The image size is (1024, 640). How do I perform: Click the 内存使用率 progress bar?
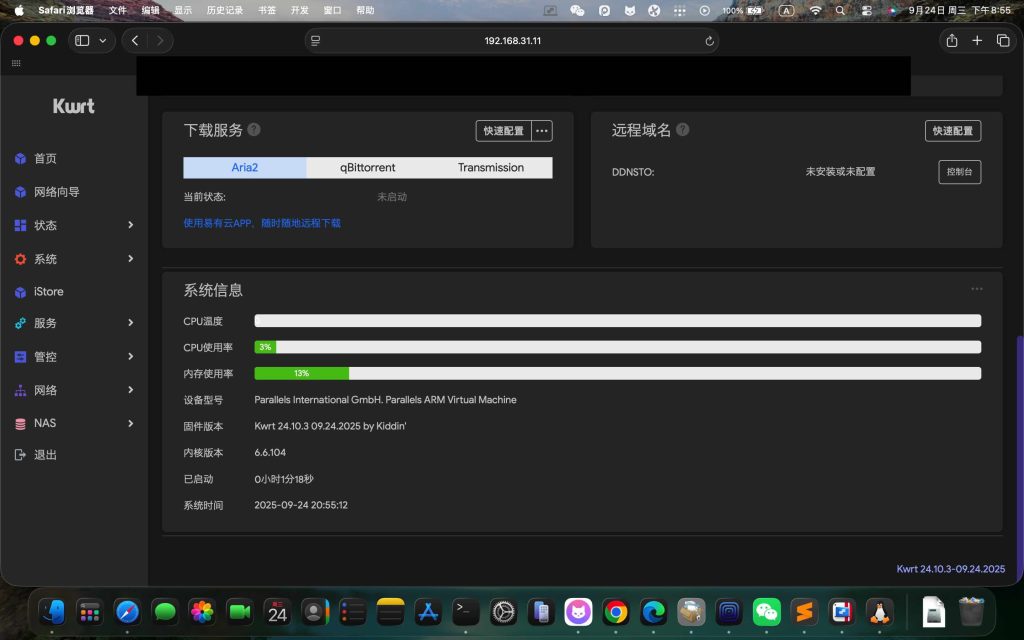click(x=617, y=373)
